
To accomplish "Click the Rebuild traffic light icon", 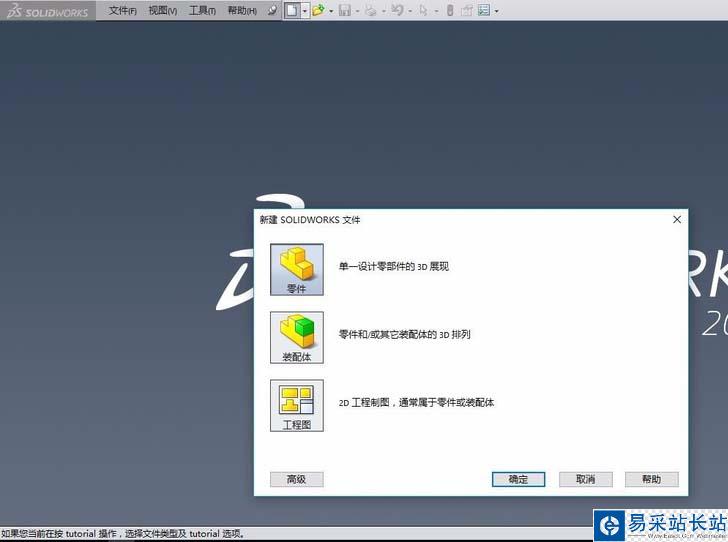I will coord(449,10).
